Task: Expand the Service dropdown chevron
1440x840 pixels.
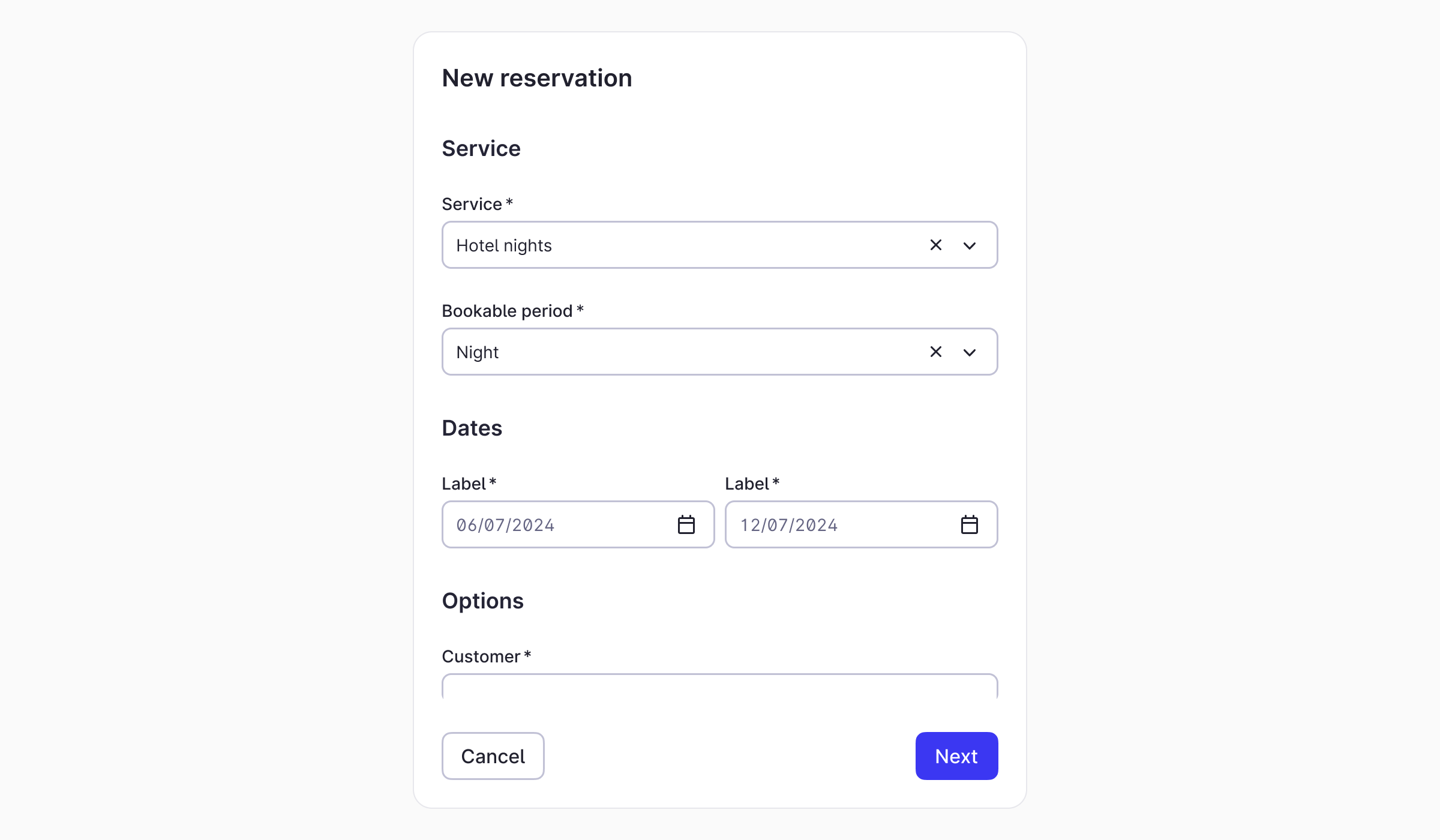Action: point(970,245)
